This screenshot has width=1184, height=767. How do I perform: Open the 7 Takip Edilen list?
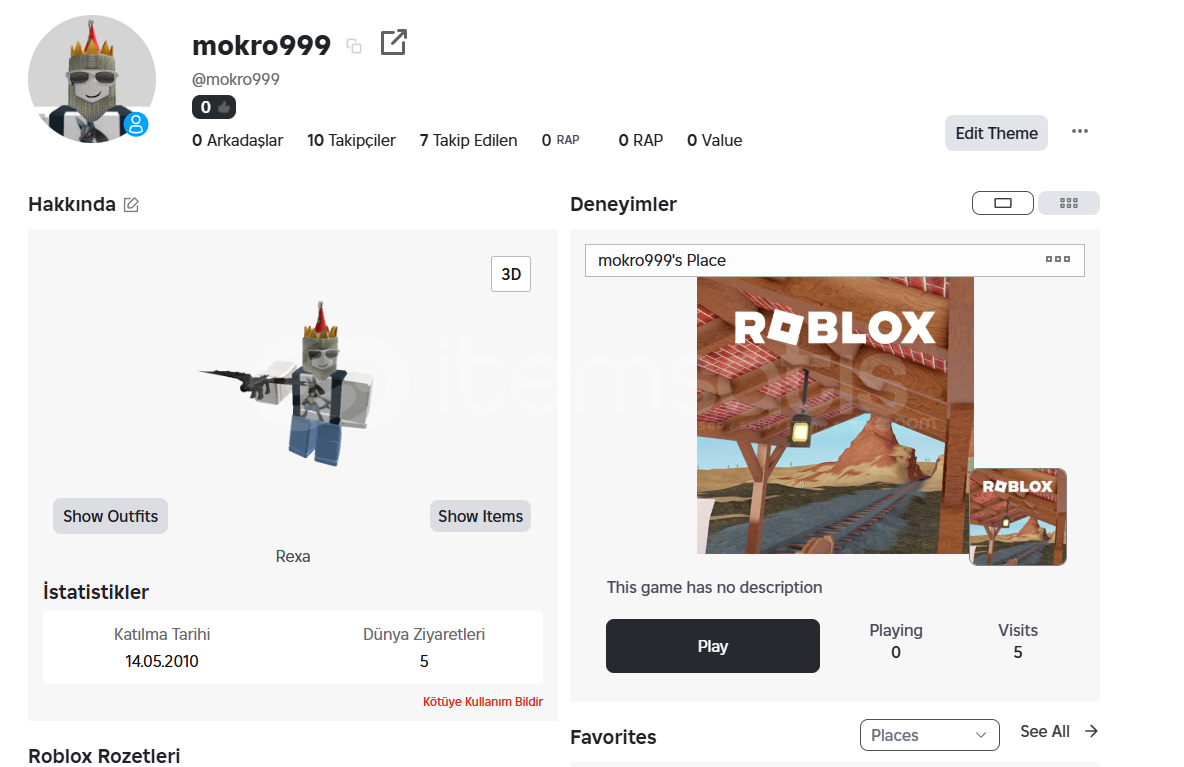pos(468,140)
